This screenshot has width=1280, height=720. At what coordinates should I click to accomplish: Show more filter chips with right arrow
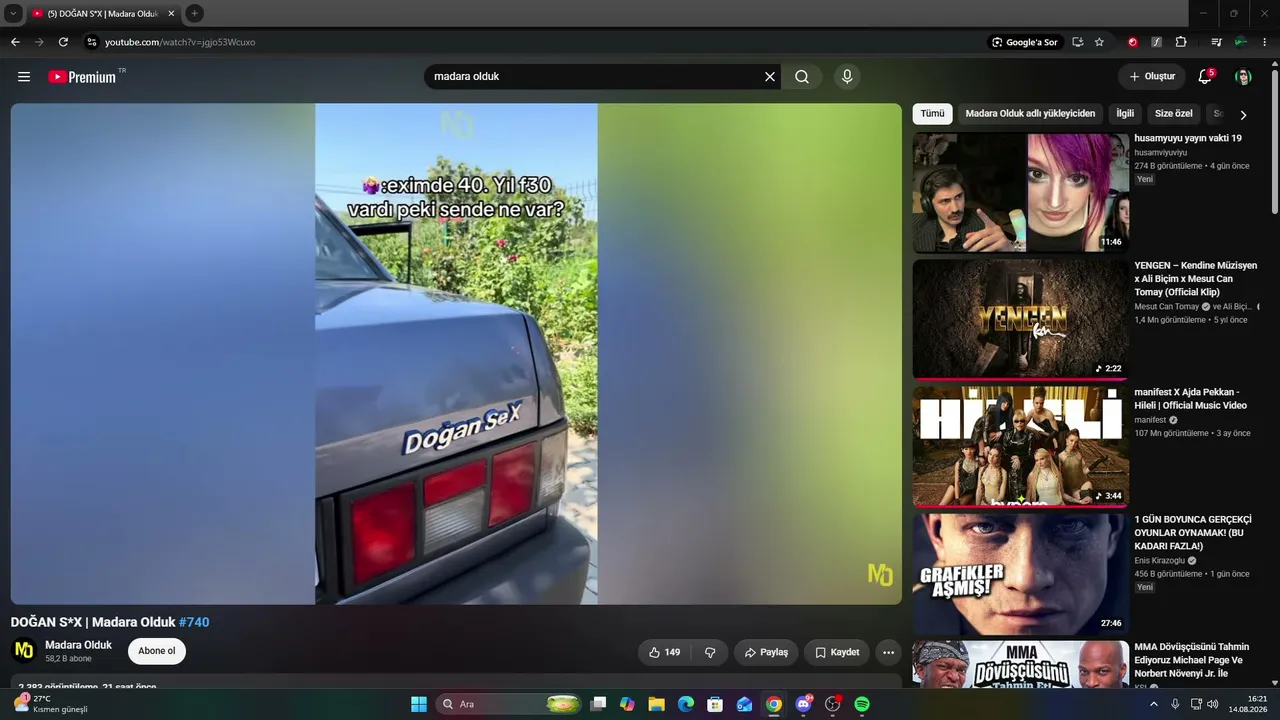coord(1243,115)
